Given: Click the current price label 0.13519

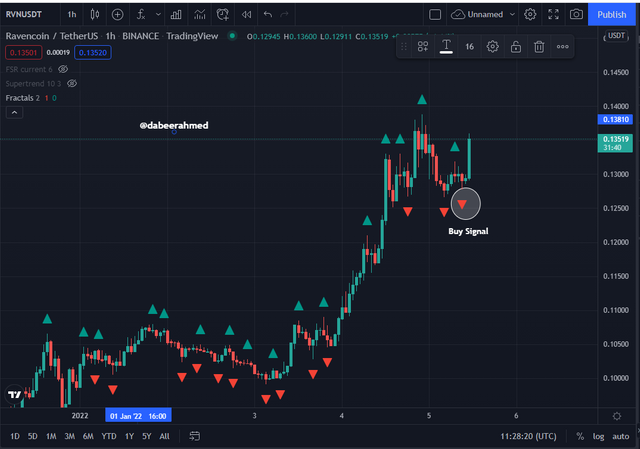Looking at the screenshot, I should point(616,143).
